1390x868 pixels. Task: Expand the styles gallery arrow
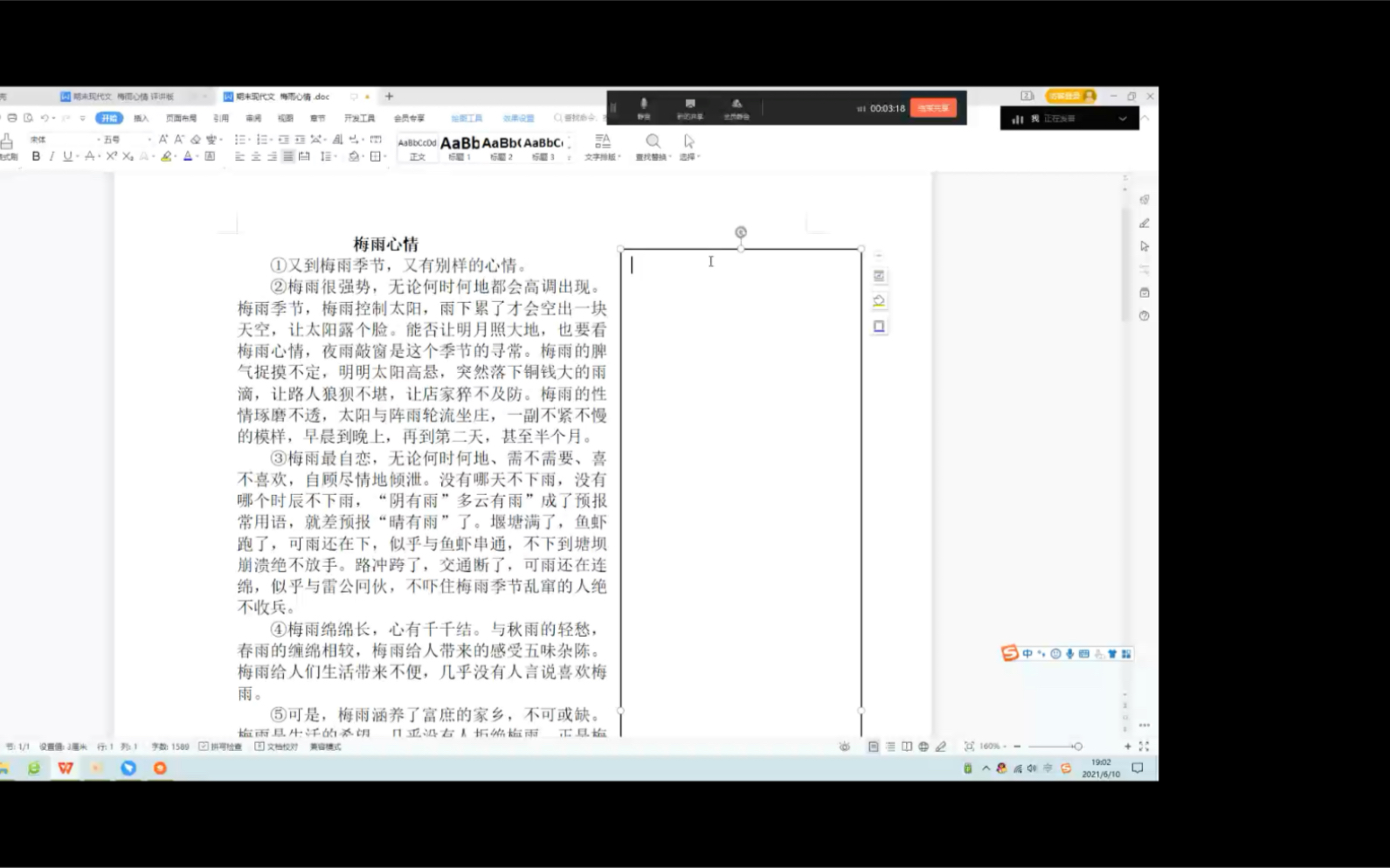coord(569,157)
